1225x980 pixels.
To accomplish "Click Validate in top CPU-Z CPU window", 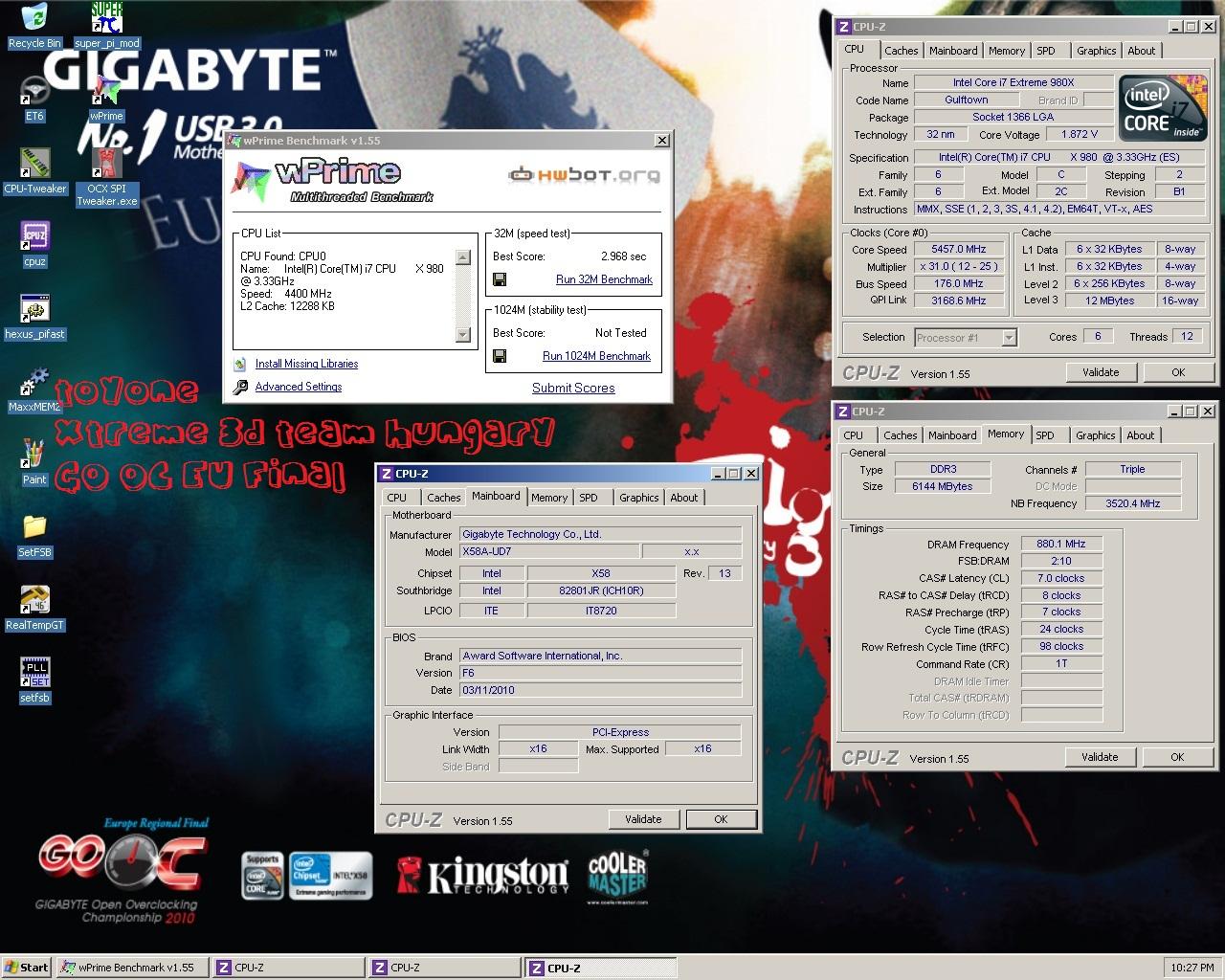I will (x=1101, y=372).
